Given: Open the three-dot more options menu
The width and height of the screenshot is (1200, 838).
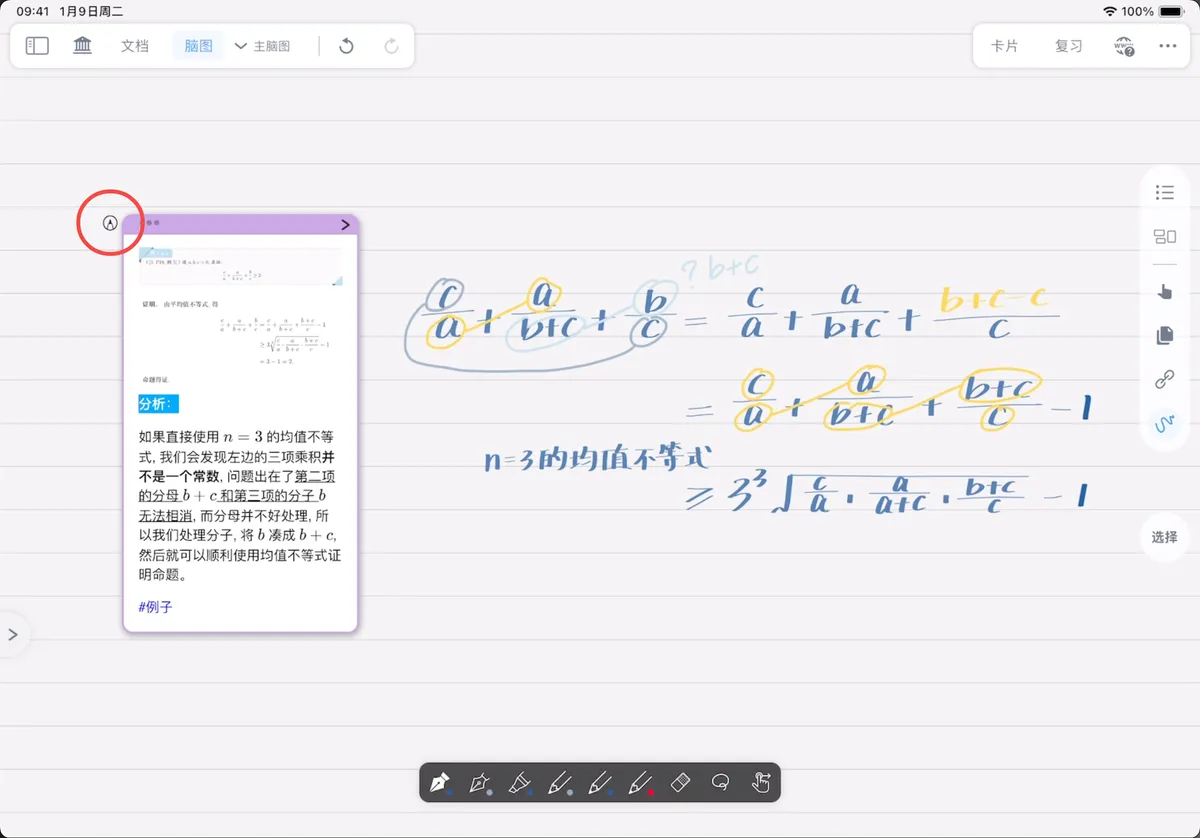Looking at the screenshot, I should tap(1167, 46).
